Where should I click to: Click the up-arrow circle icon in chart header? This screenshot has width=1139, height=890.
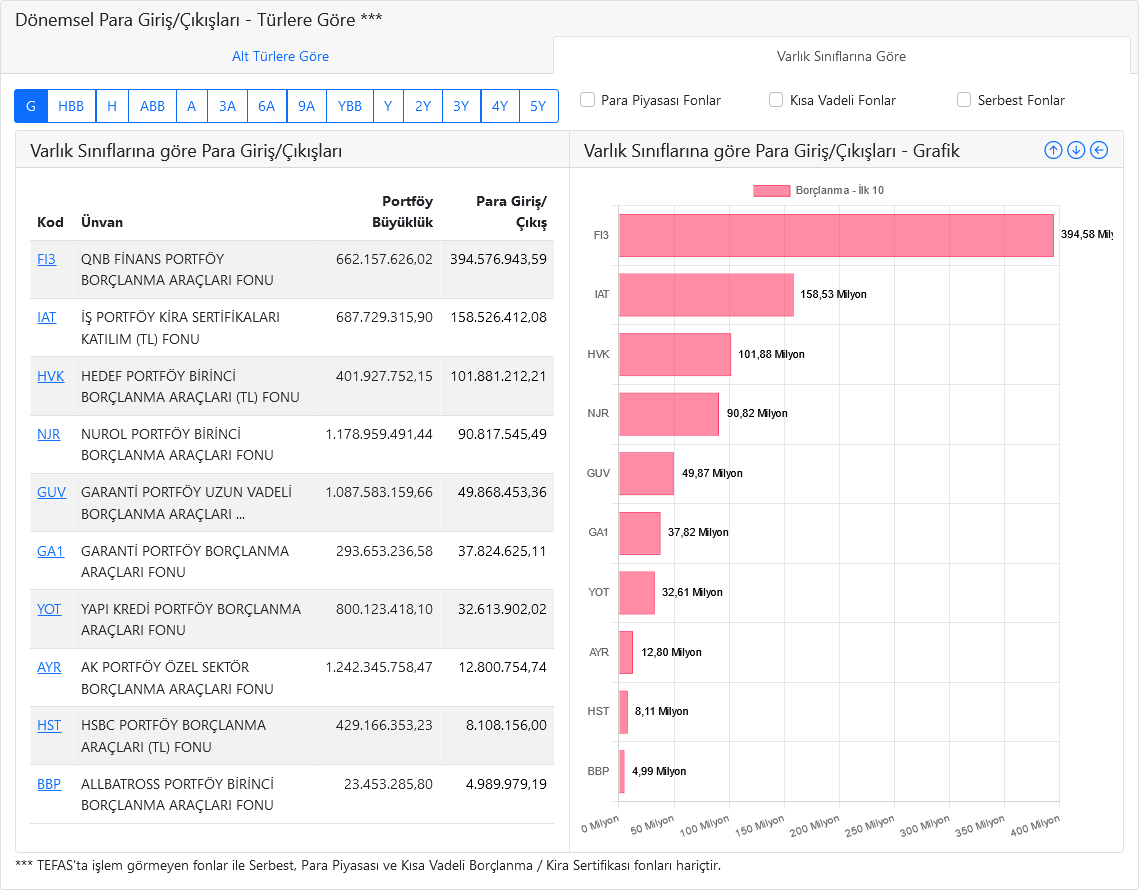pos(1053,150)
